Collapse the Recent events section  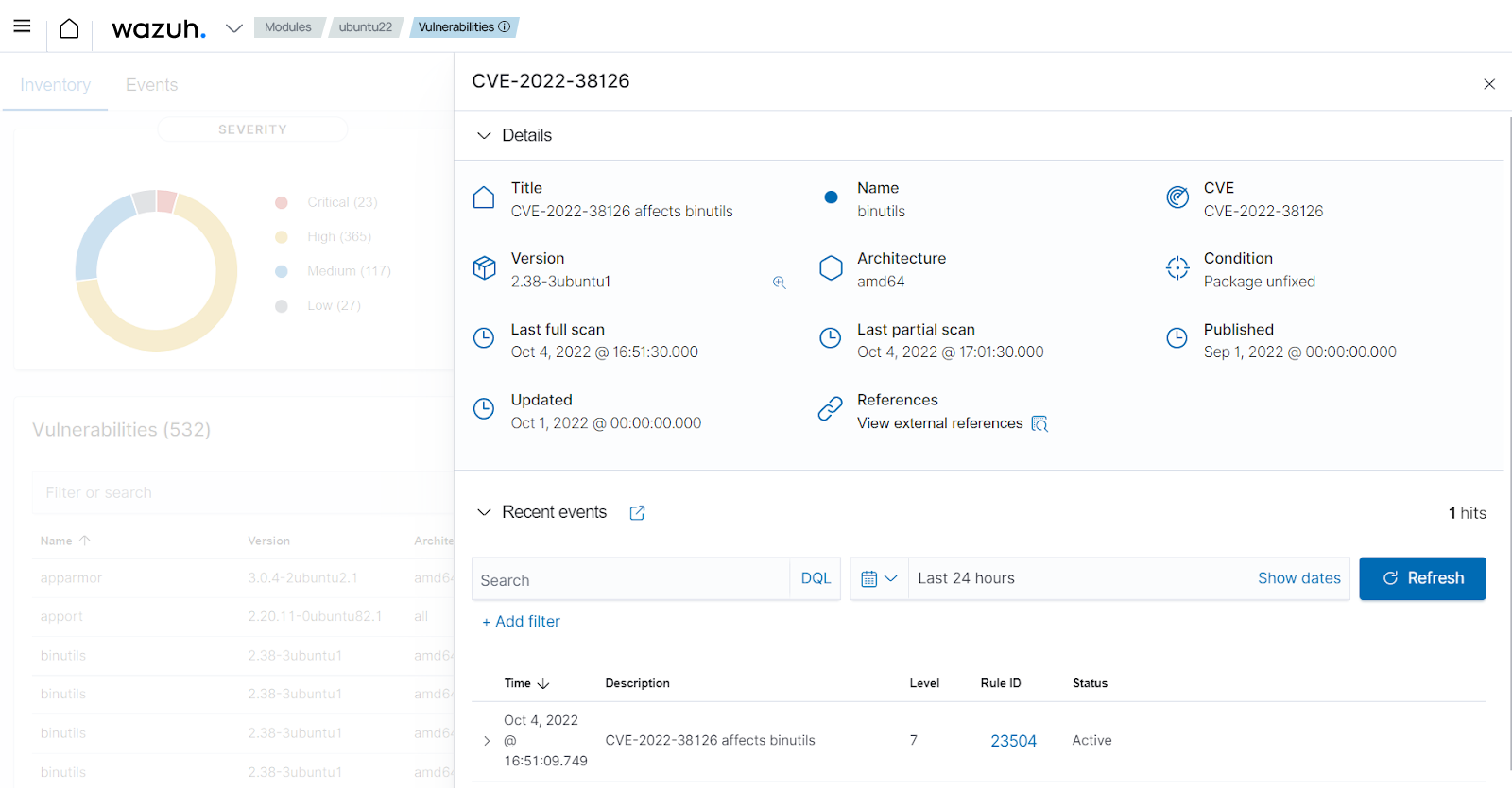click(484, 512)
